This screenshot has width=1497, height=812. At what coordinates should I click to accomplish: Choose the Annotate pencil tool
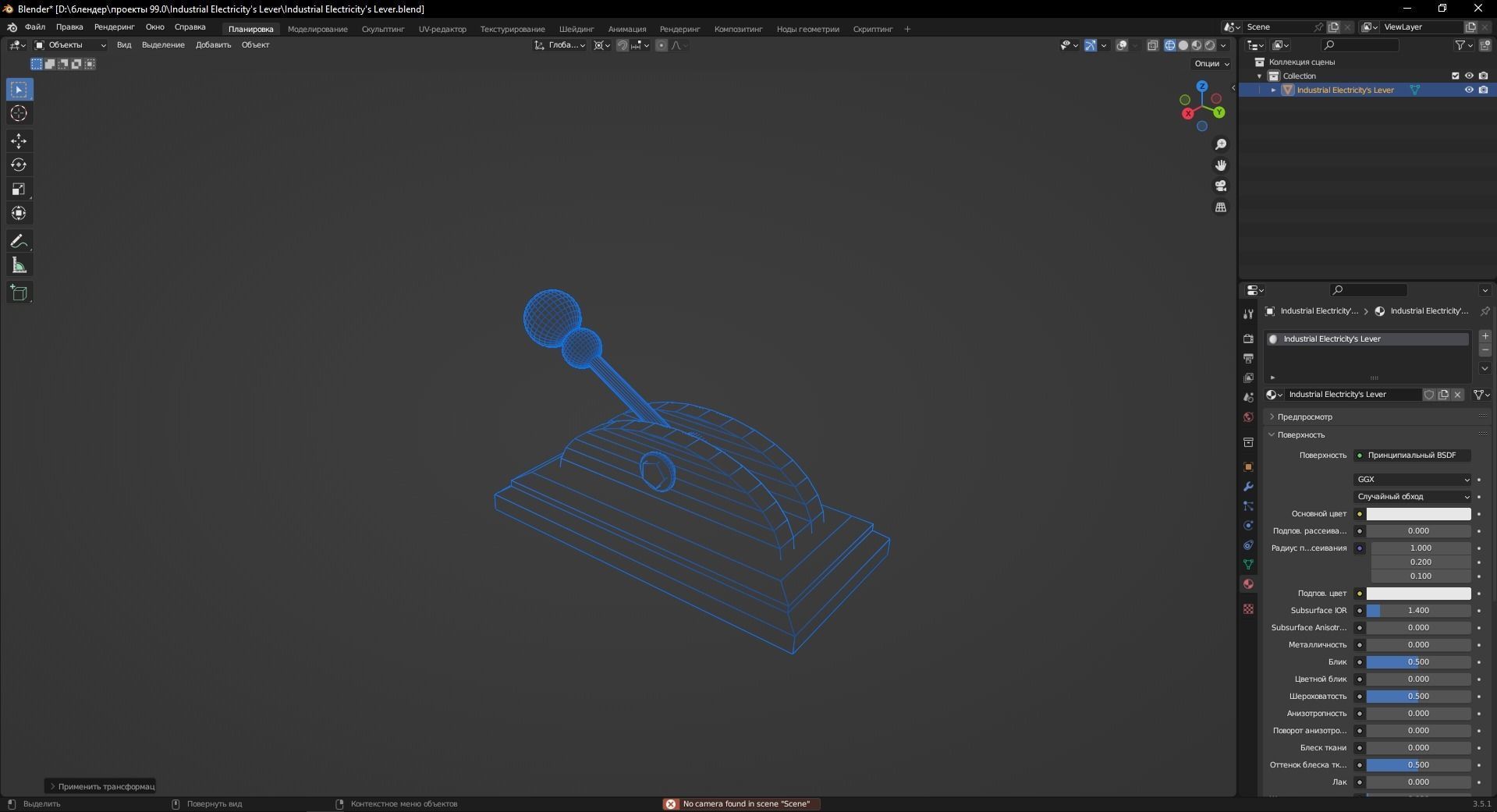point(19,241)
